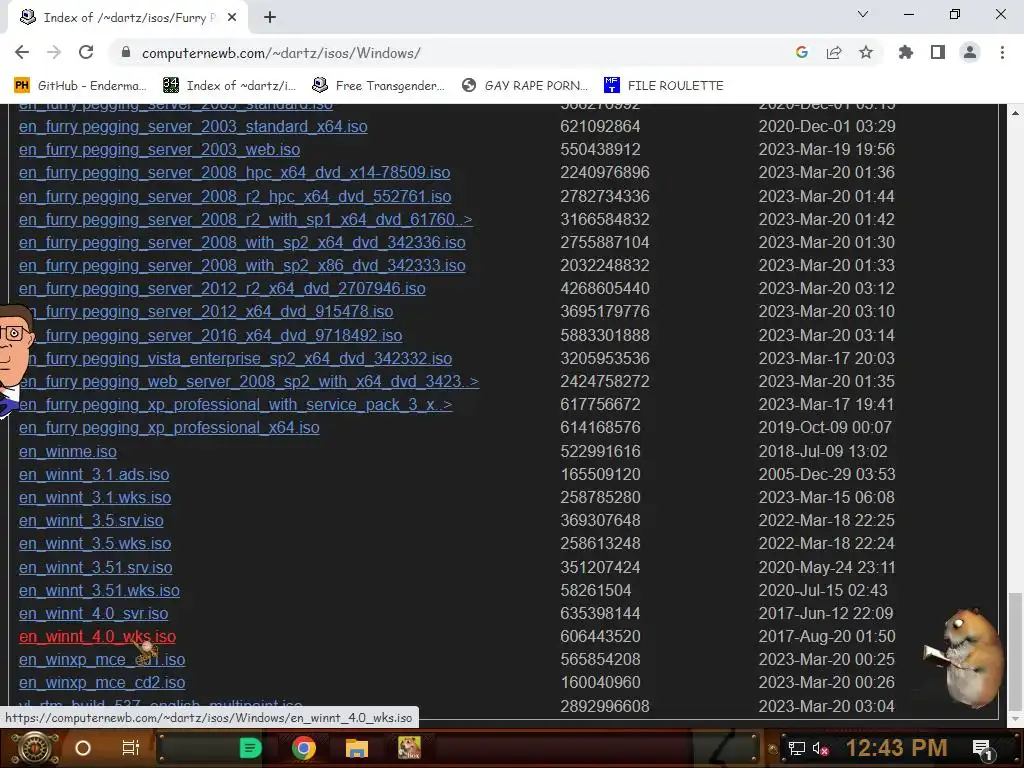Open the red en_winnt_4.0_wks.iso link
Image resolution: width=1024 pixels, height=768 pixels.
97,637
